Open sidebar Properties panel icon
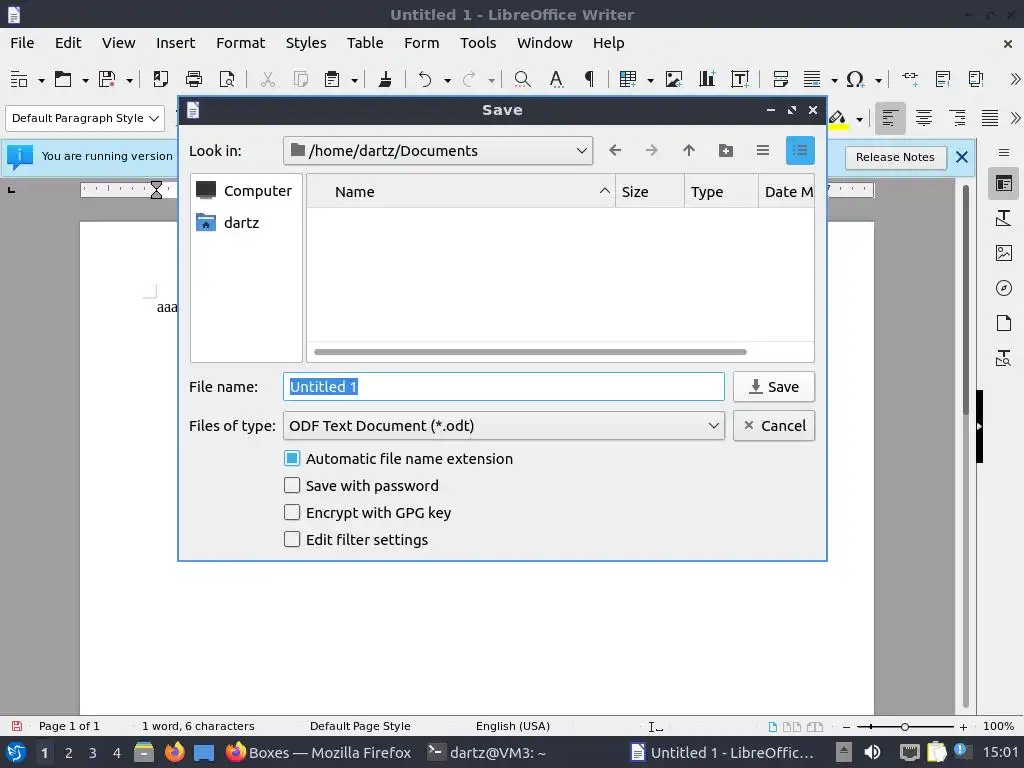The width and height of the screenshot is (1024, 768). [x=1004, y=184]
